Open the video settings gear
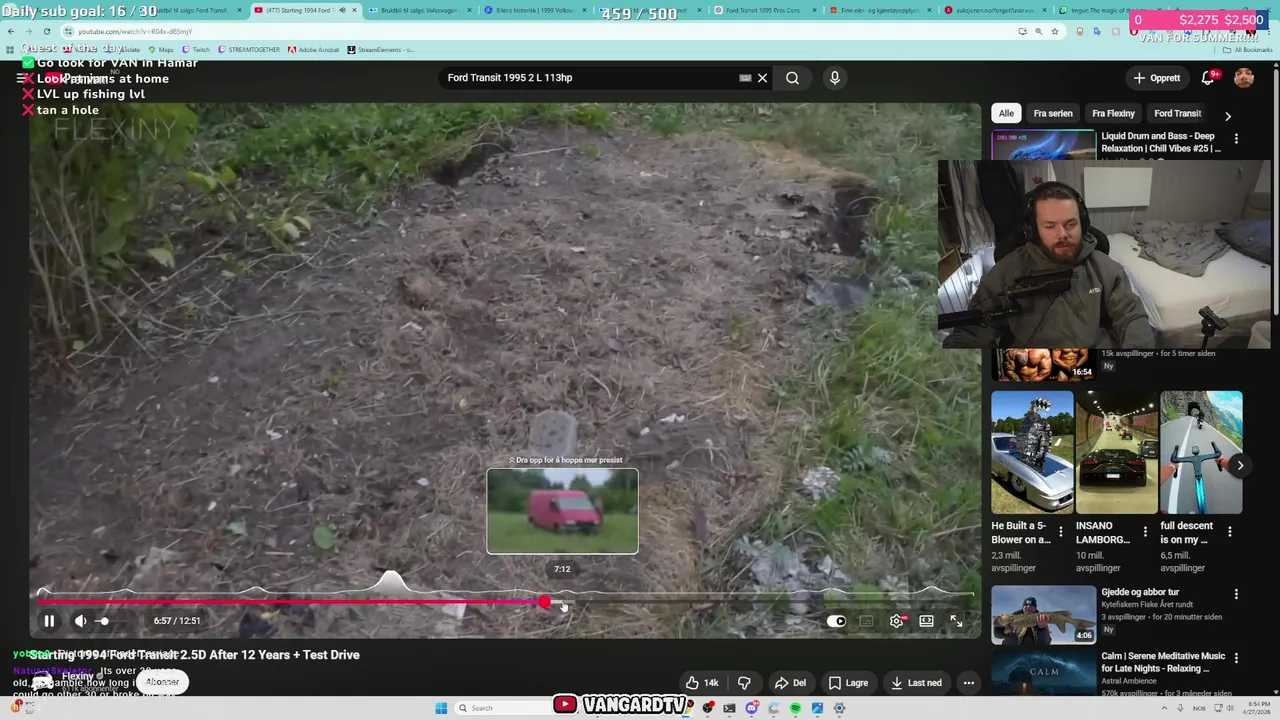This screenshot has height=720, width=1280. click(897, 621)
